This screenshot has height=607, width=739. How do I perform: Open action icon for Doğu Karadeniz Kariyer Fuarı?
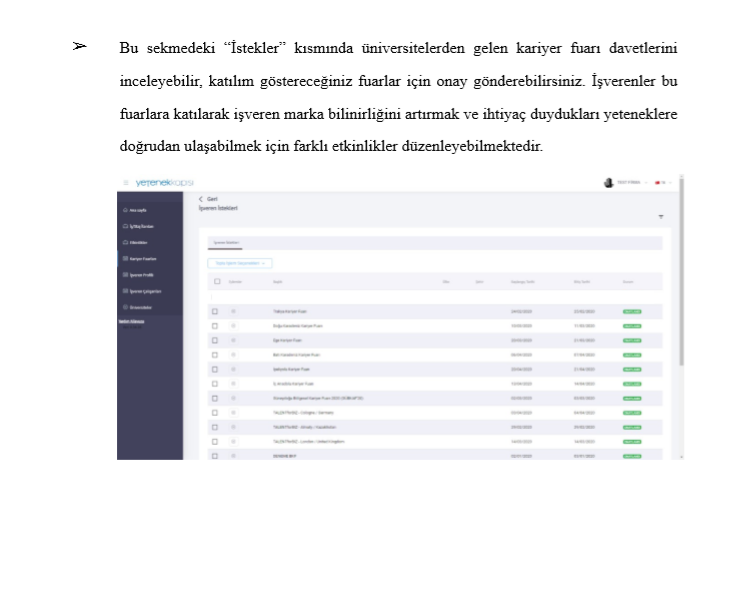tap(233, 326)
